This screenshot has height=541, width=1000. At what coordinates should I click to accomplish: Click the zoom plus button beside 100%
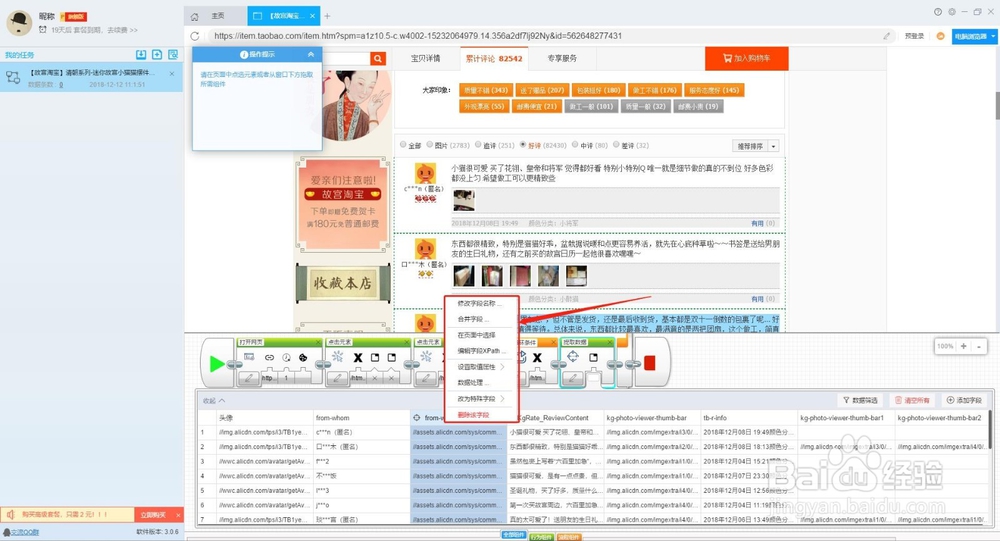coord(963,346)
